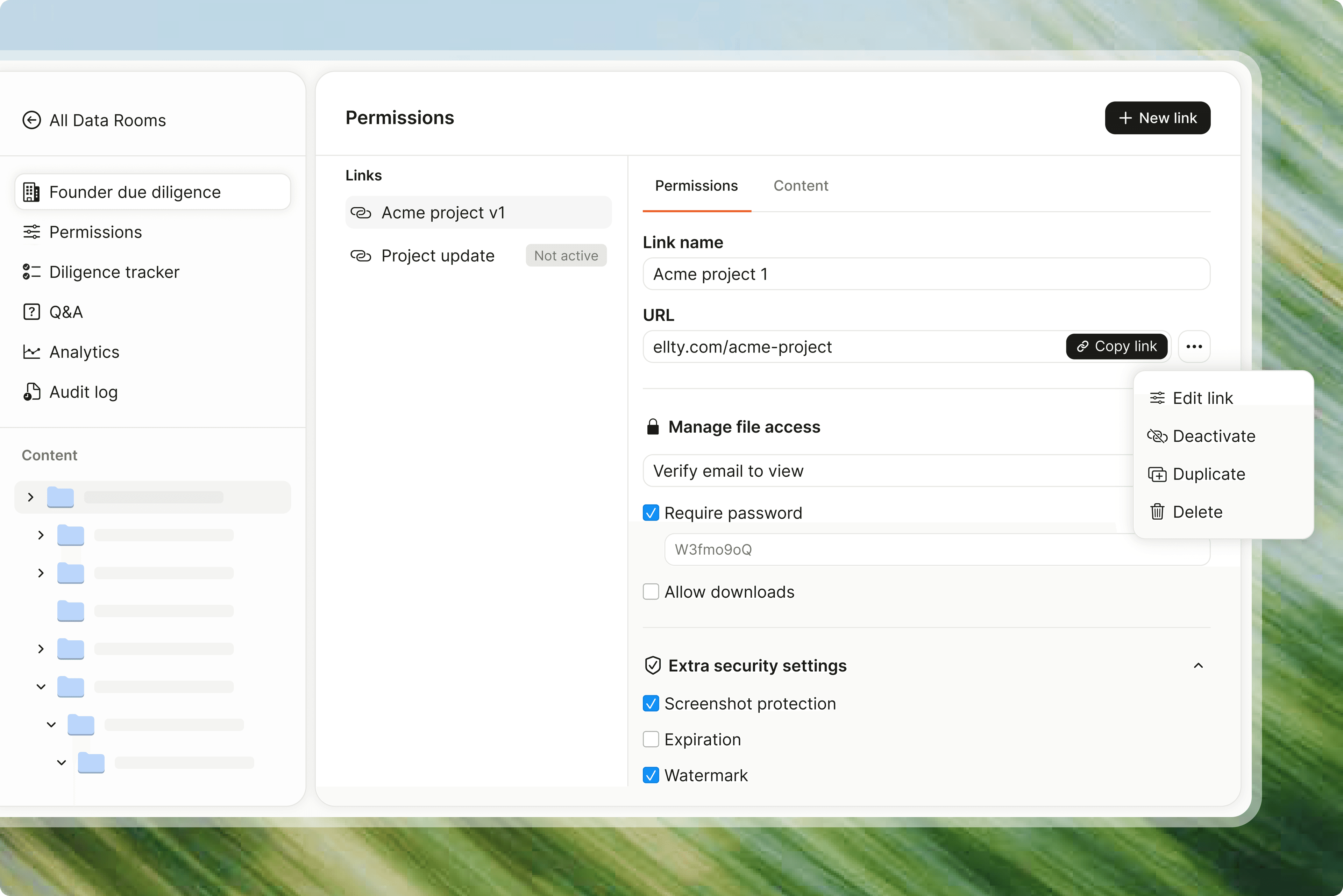Click the Deactivate broken-link icon
Screen dimensions: 1343x896
pos(1157,436)
